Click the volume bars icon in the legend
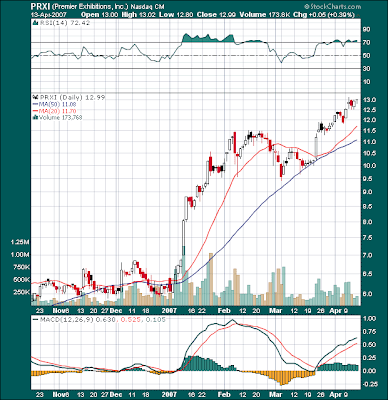Viewport: 388px width, 400px height. pyautogui.click(x=35, y=117)
